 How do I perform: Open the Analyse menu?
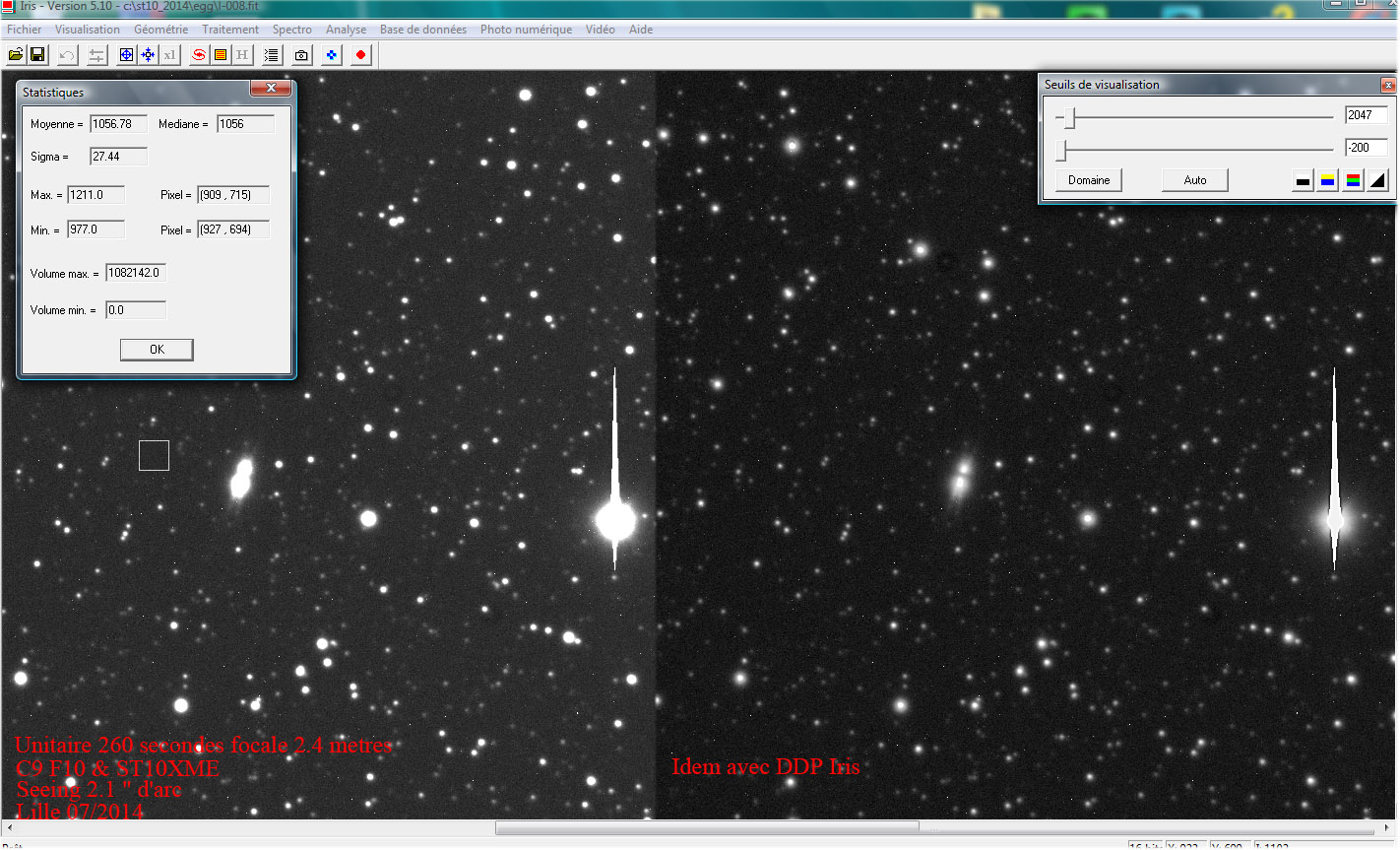346,30
